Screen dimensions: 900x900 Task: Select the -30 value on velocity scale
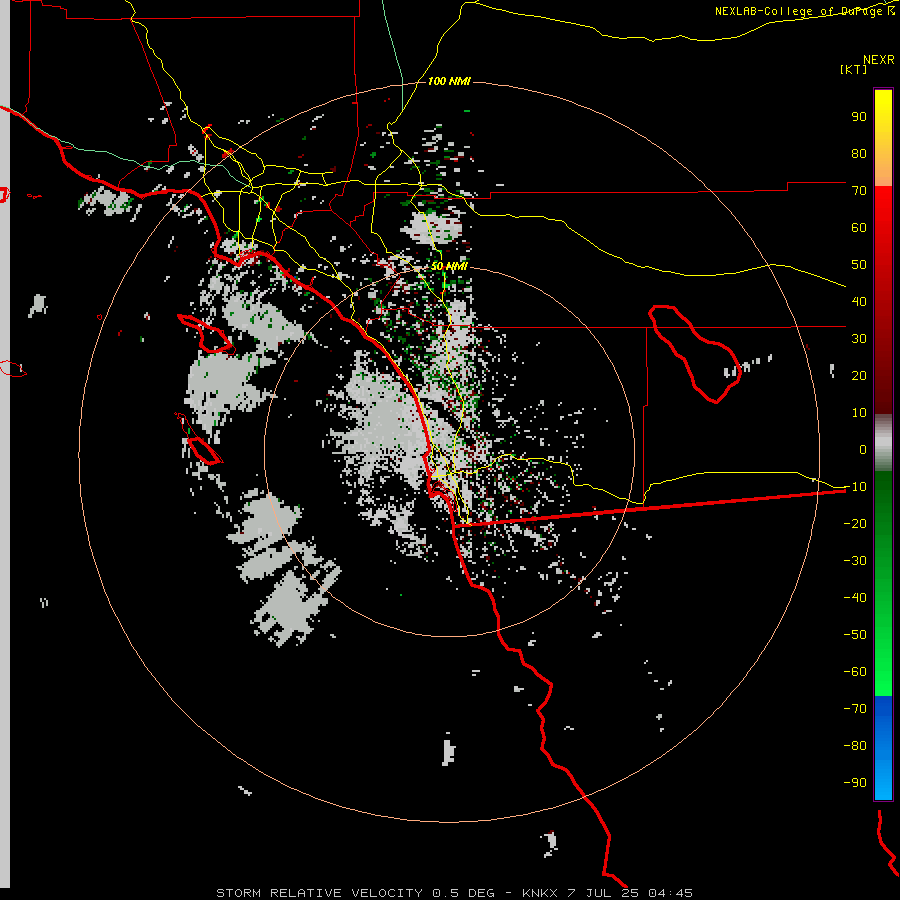[855, 561]
